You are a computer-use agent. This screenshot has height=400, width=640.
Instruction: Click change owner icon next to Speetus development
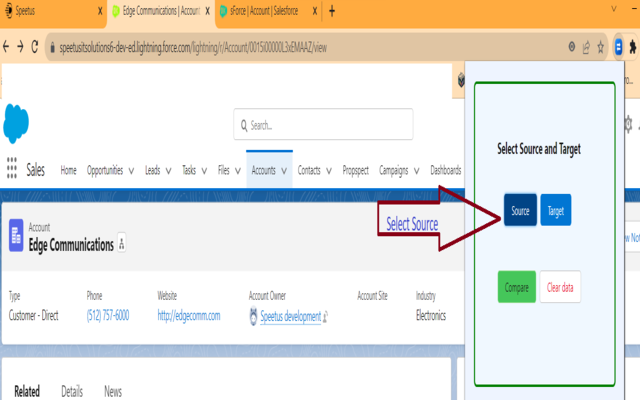tap(325, 317)
